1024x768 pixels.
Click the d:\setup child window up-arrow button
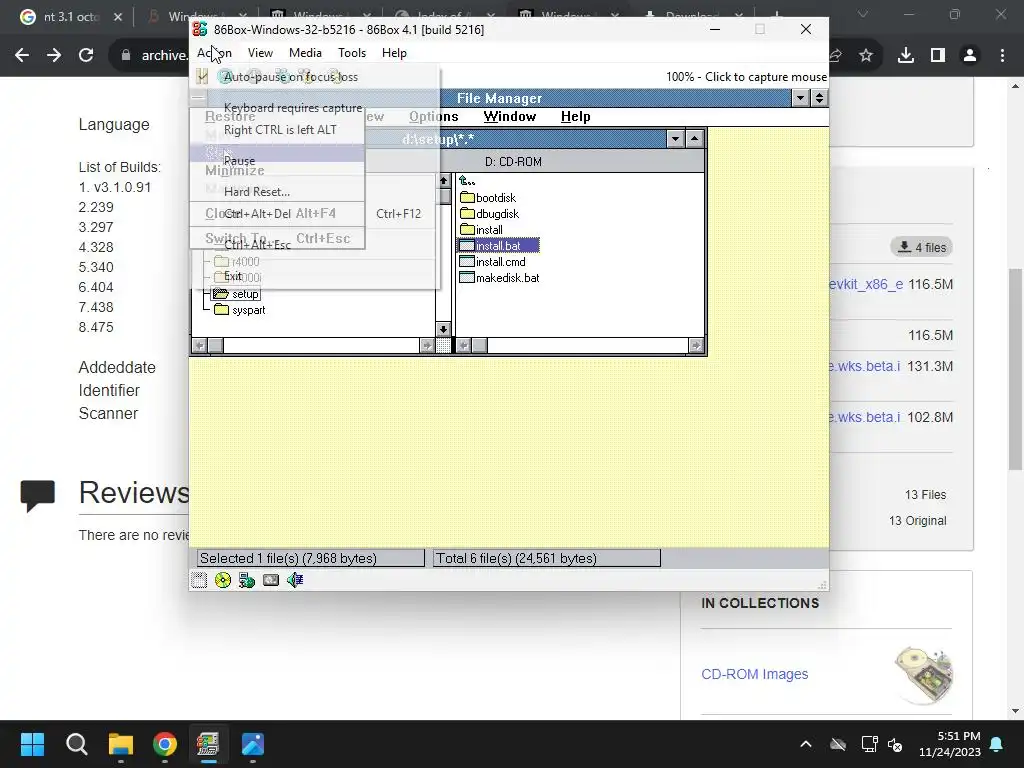tap(694, 138)
